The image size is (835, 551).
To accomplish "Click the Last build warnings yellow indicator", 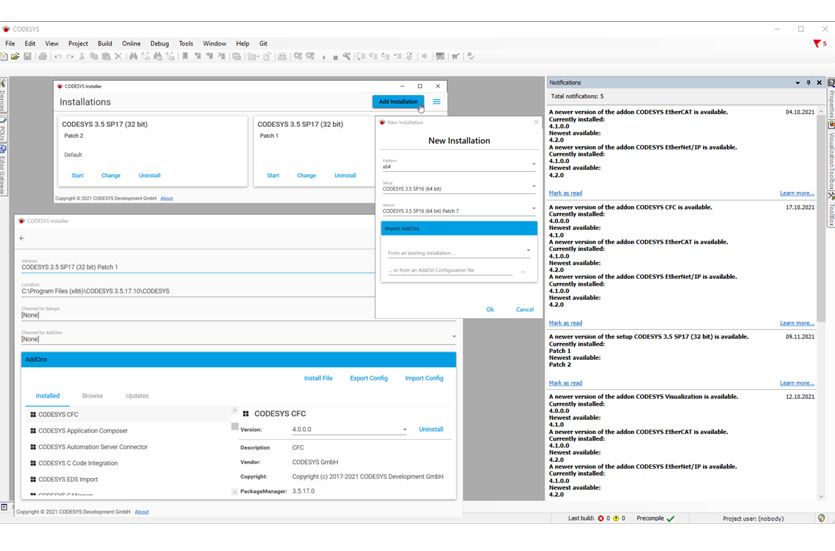I will coord(616,519).
